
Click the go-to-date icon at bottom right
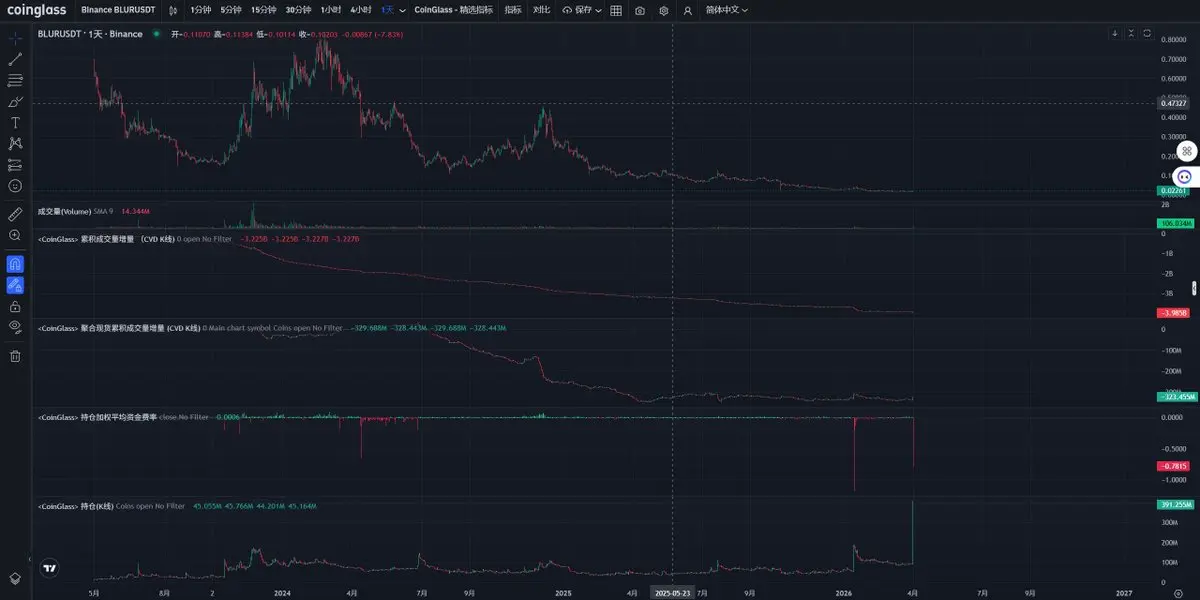pyautogui.click(x=1177, y=592)
